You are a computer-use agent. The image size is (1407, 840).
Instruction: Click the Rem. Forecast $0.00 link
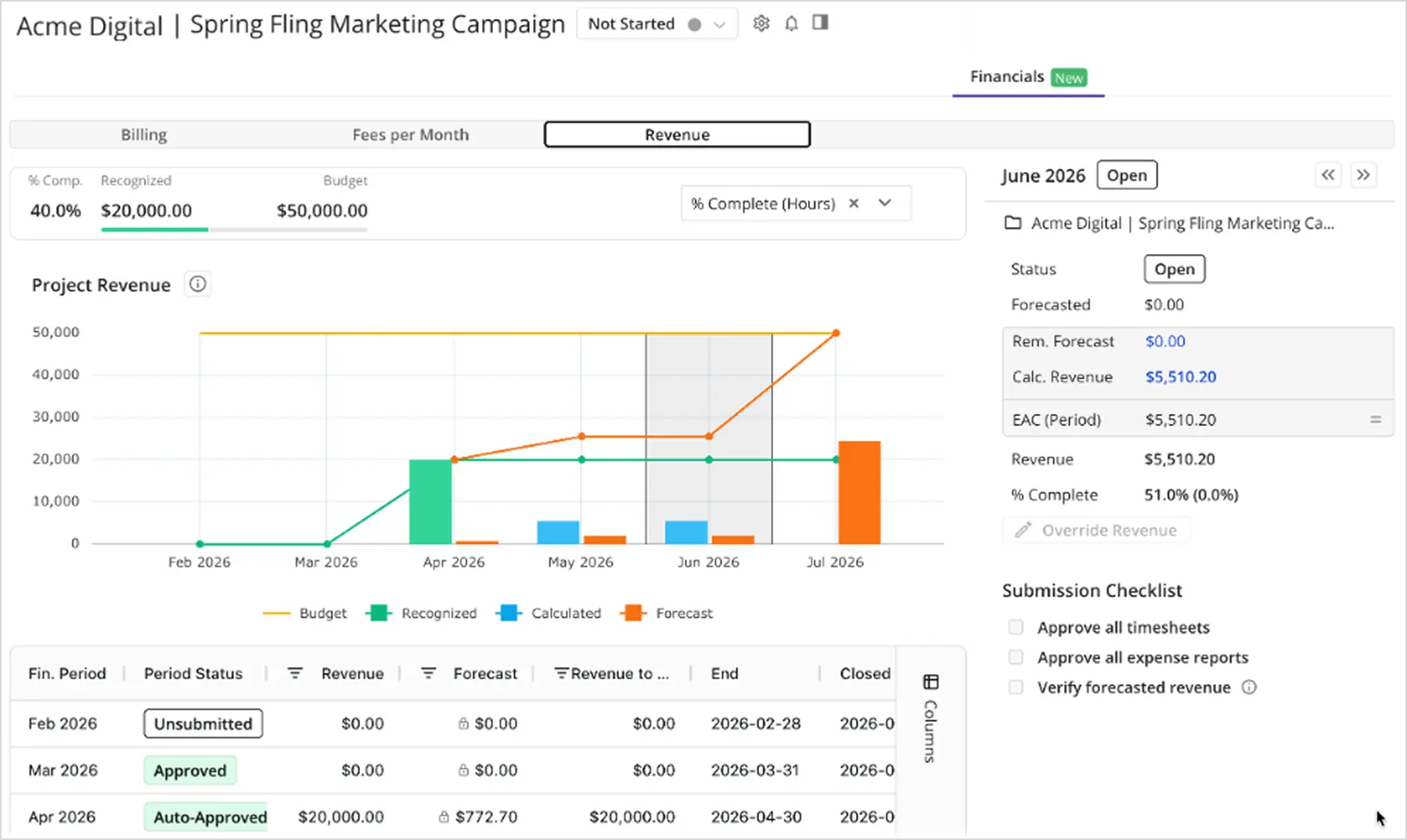(1165, 341)
